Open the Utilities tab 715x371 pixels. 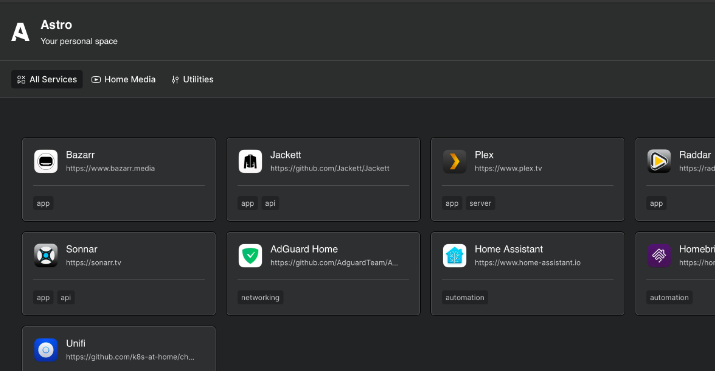click(192, 79)
